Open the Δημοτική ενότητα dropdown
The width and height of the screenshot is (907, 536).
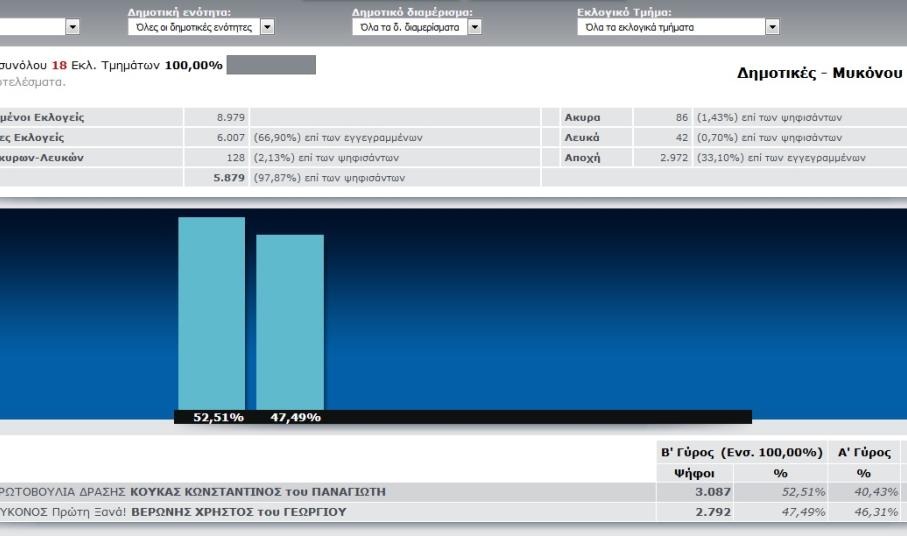tap(266, 28)
